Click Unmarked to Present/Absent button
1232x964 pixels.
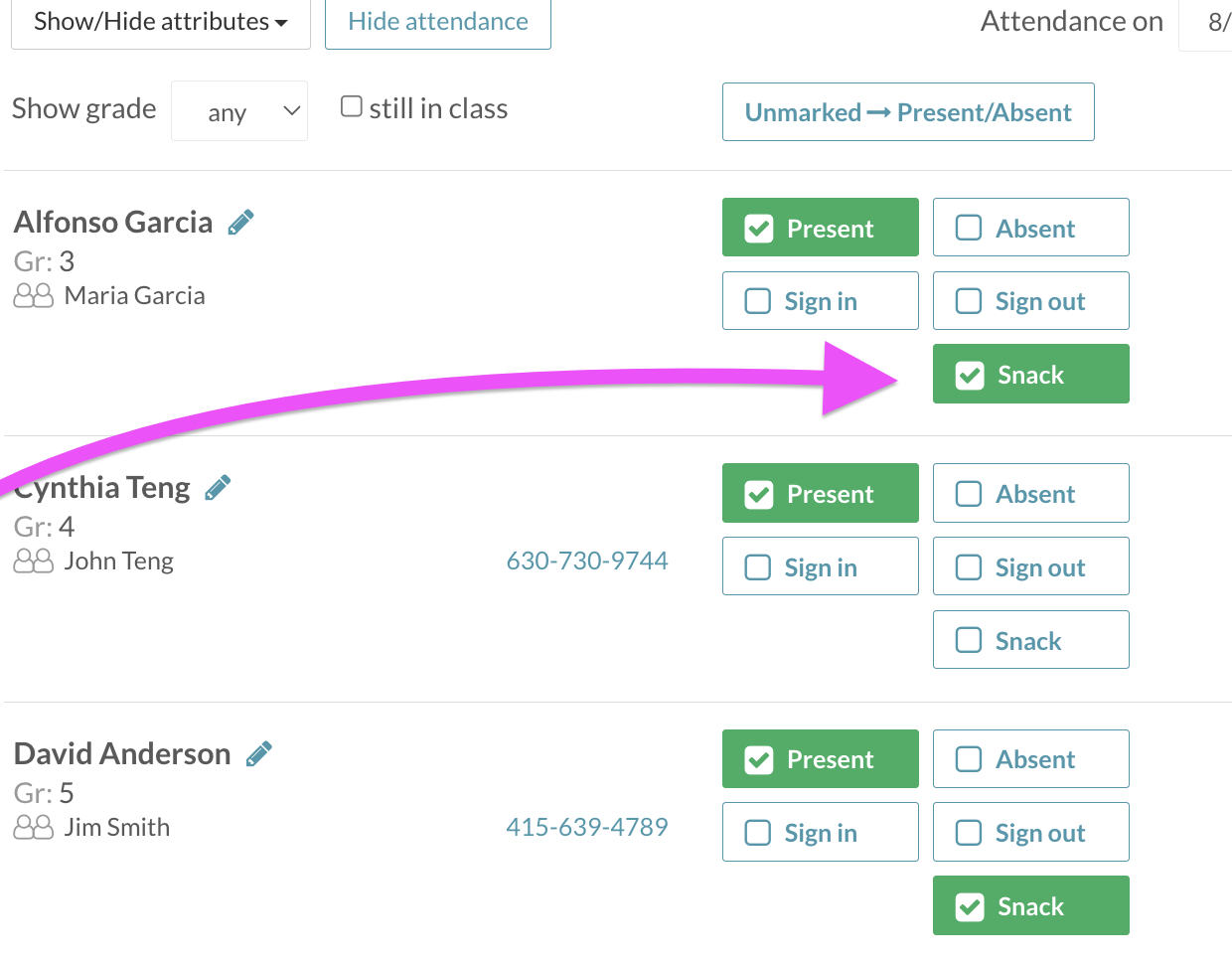pyautogui.click(x=908, y=112)
